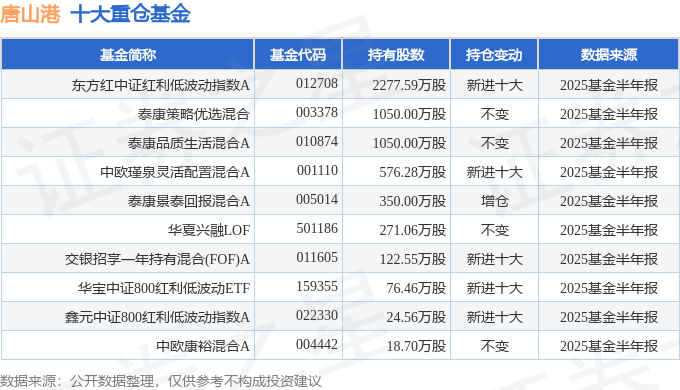Open 华宝中证800红利低波动ETF entry

[164, 288]
